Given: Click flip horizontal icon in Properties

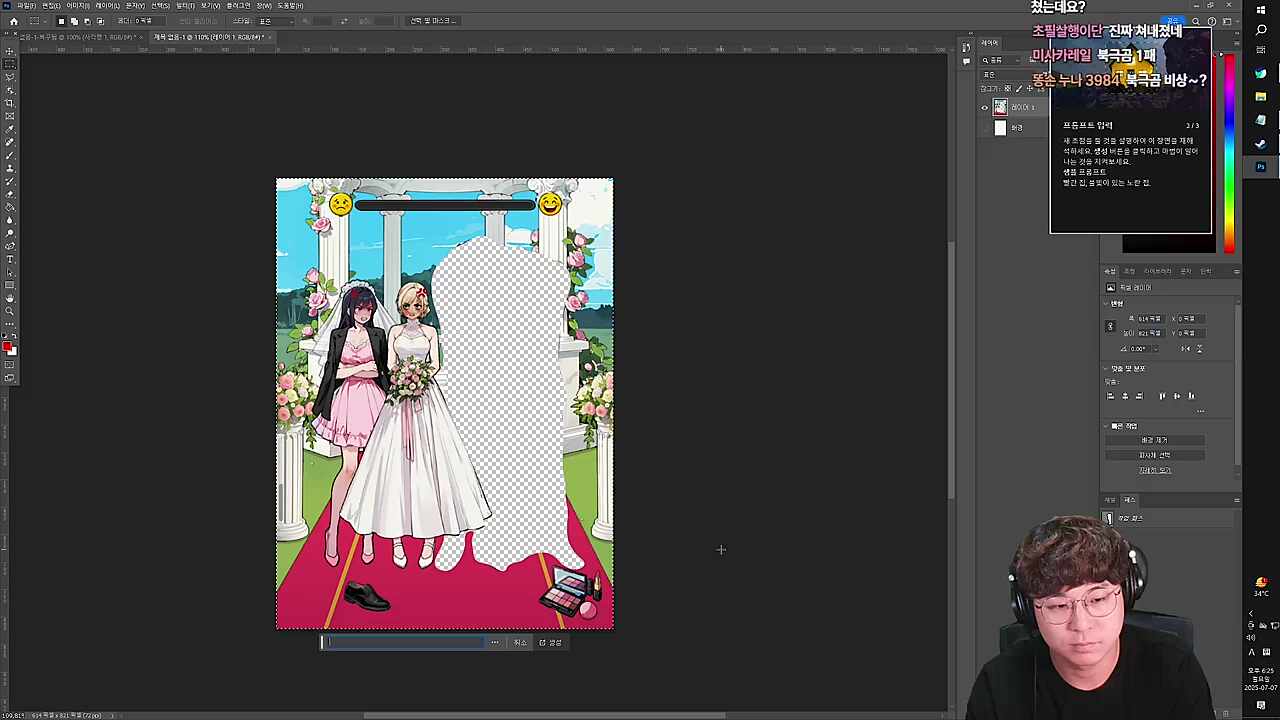Looking at the screenshot, I should click(1184, 349).
